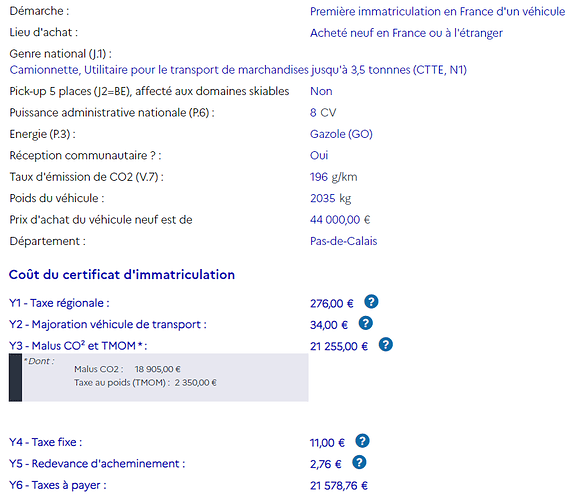Viewport: 585px width, 500px height.
Task: Select the 'Gazole (GO)' energy value
Action: point(341,134)
